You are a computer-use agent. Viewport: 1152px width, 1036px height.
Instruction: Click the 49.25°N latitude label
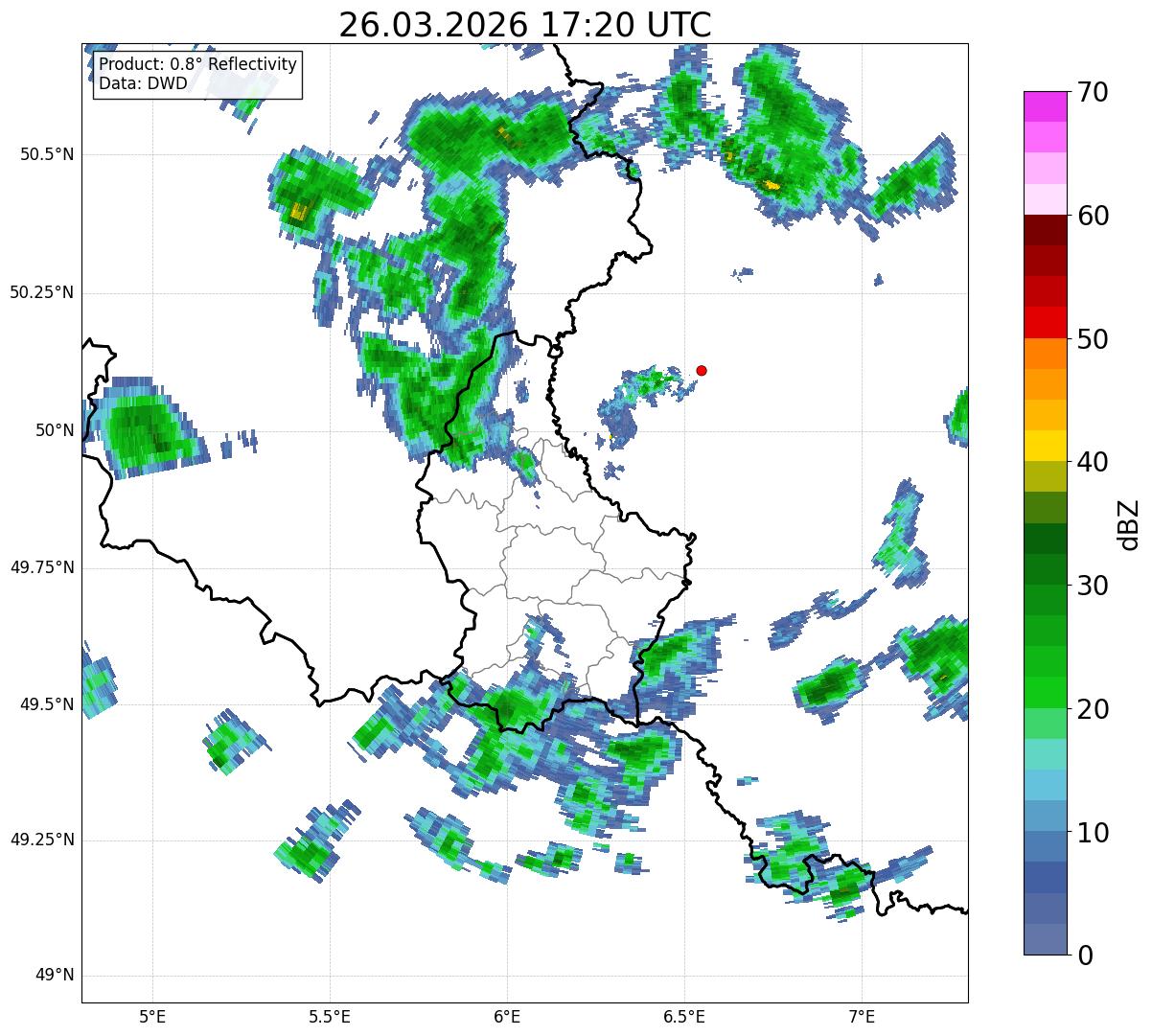tap(42, 840)
